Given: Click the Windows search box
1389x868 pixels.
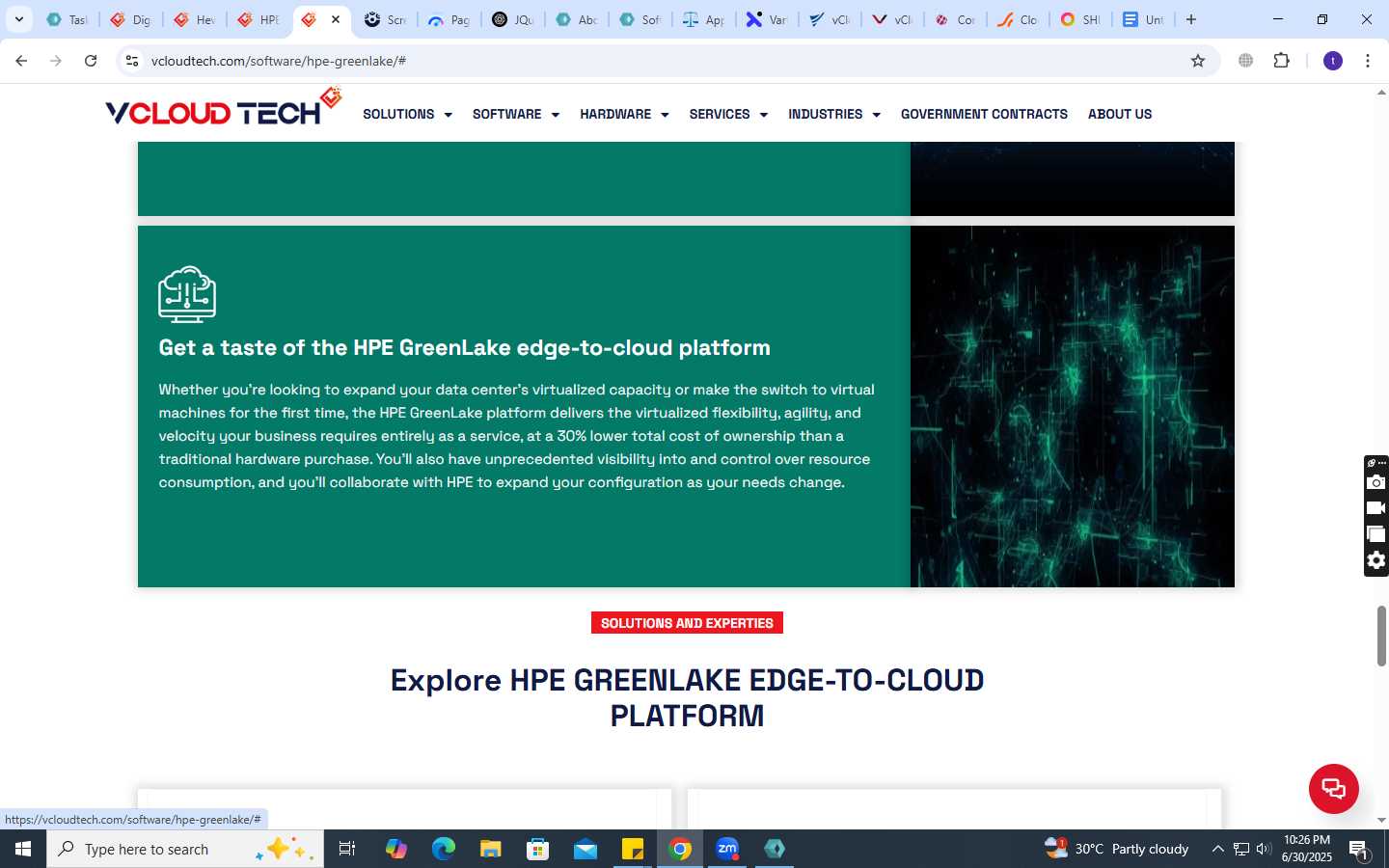Looking at the screenshot, I should tap(185, 849).
